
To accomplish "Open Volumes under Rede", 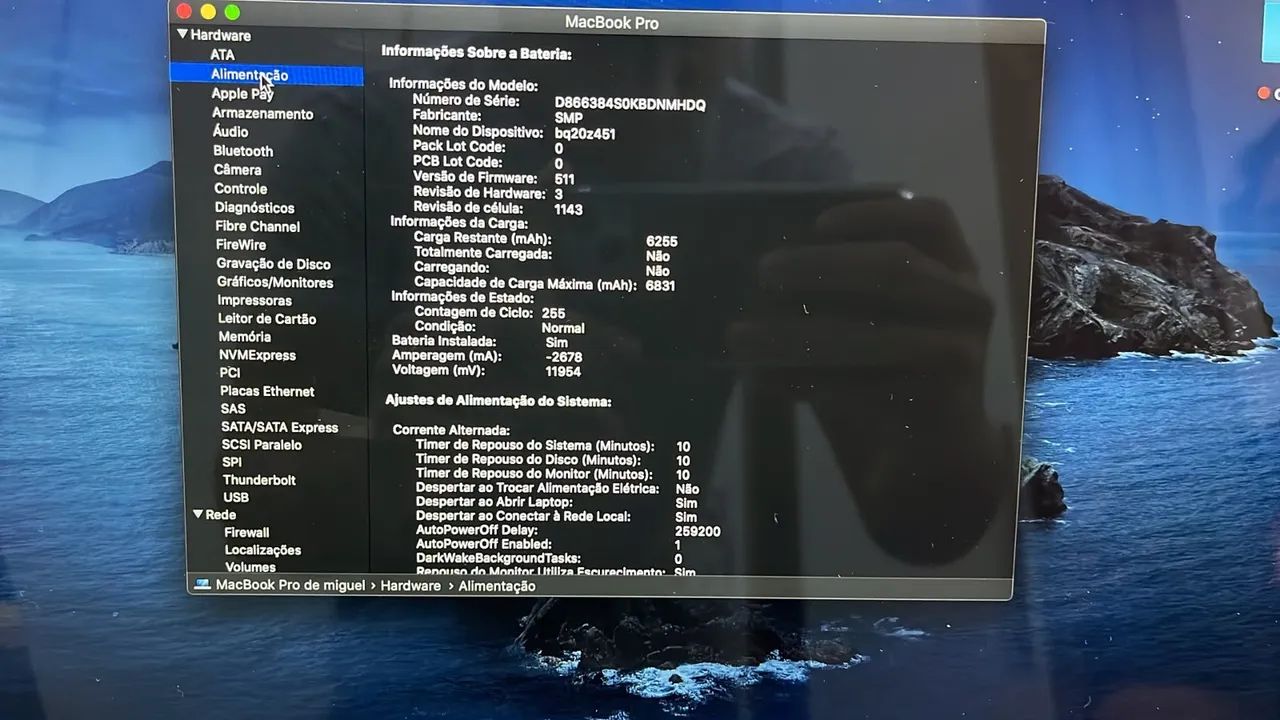I will pyautogui.click(x=250, y=567).
